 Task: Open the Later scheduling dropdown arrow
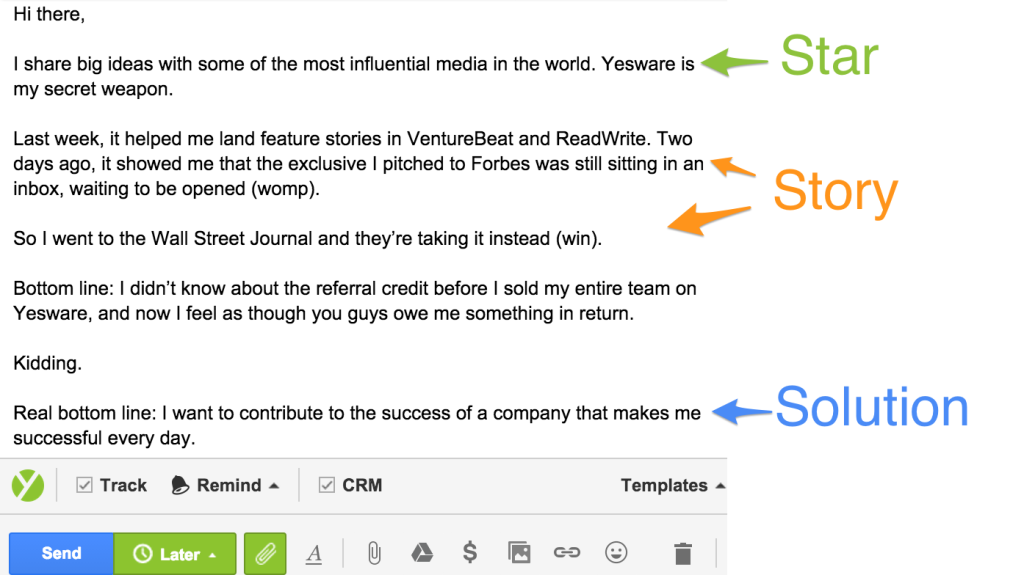[x=213, y=555]
